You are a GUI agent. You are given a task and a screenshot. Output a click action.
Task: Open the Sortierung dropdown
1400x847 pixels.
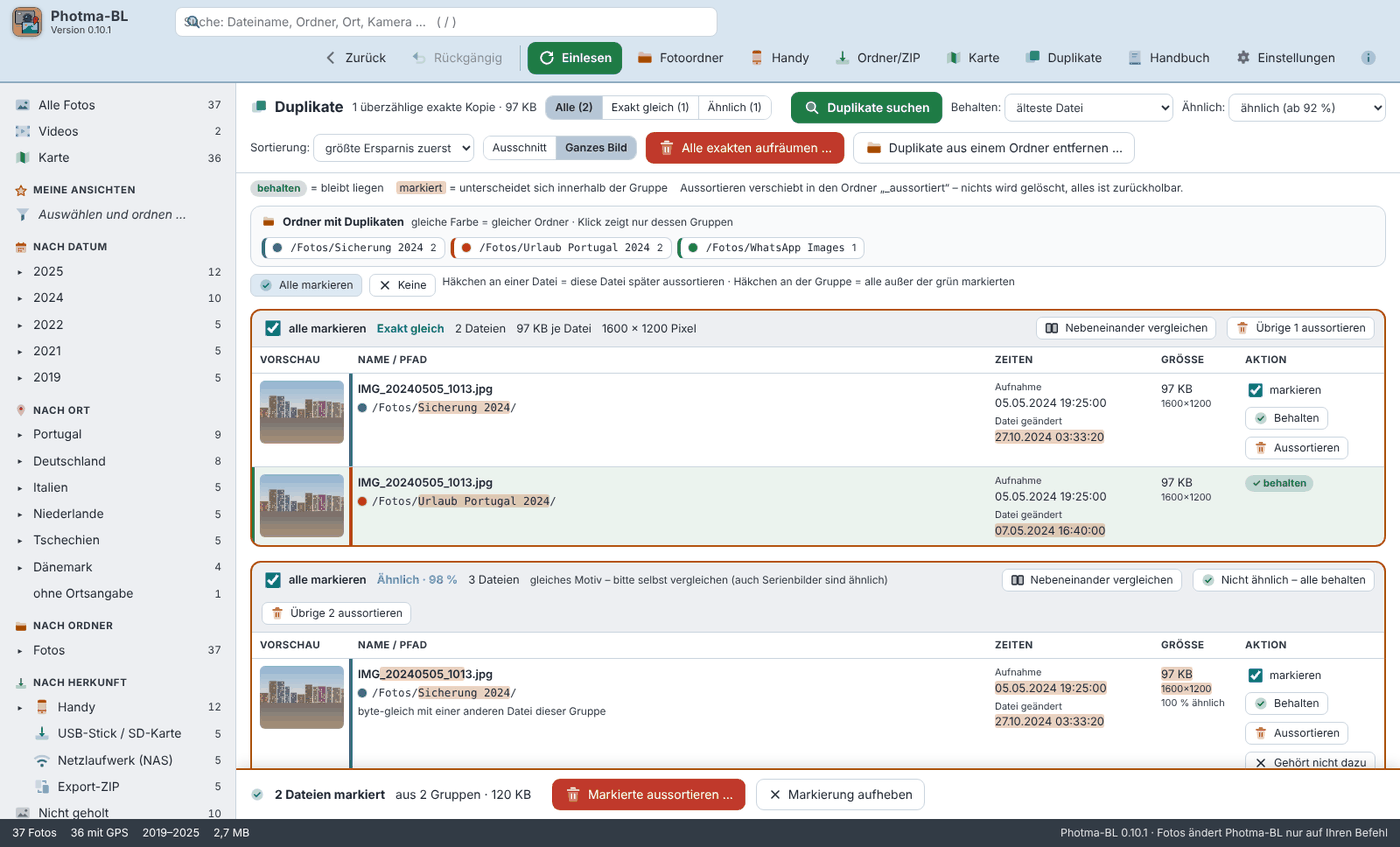pyautogui.click(x=394, y=148)
